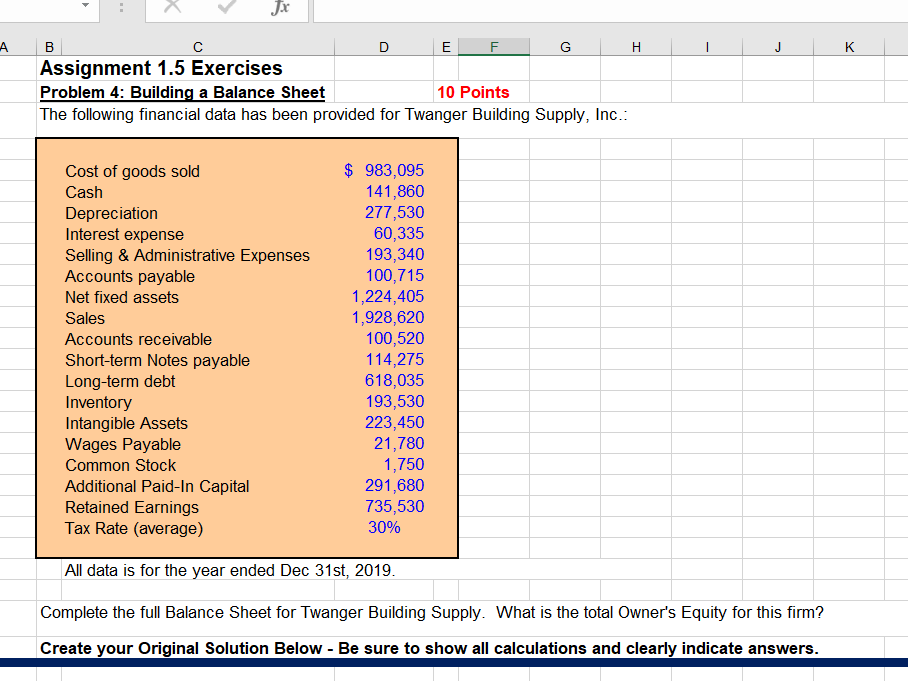The width and height of the screenshot is (908, 681).
Task: Click the 'Inventory' label
Action: tap(98, 402)
